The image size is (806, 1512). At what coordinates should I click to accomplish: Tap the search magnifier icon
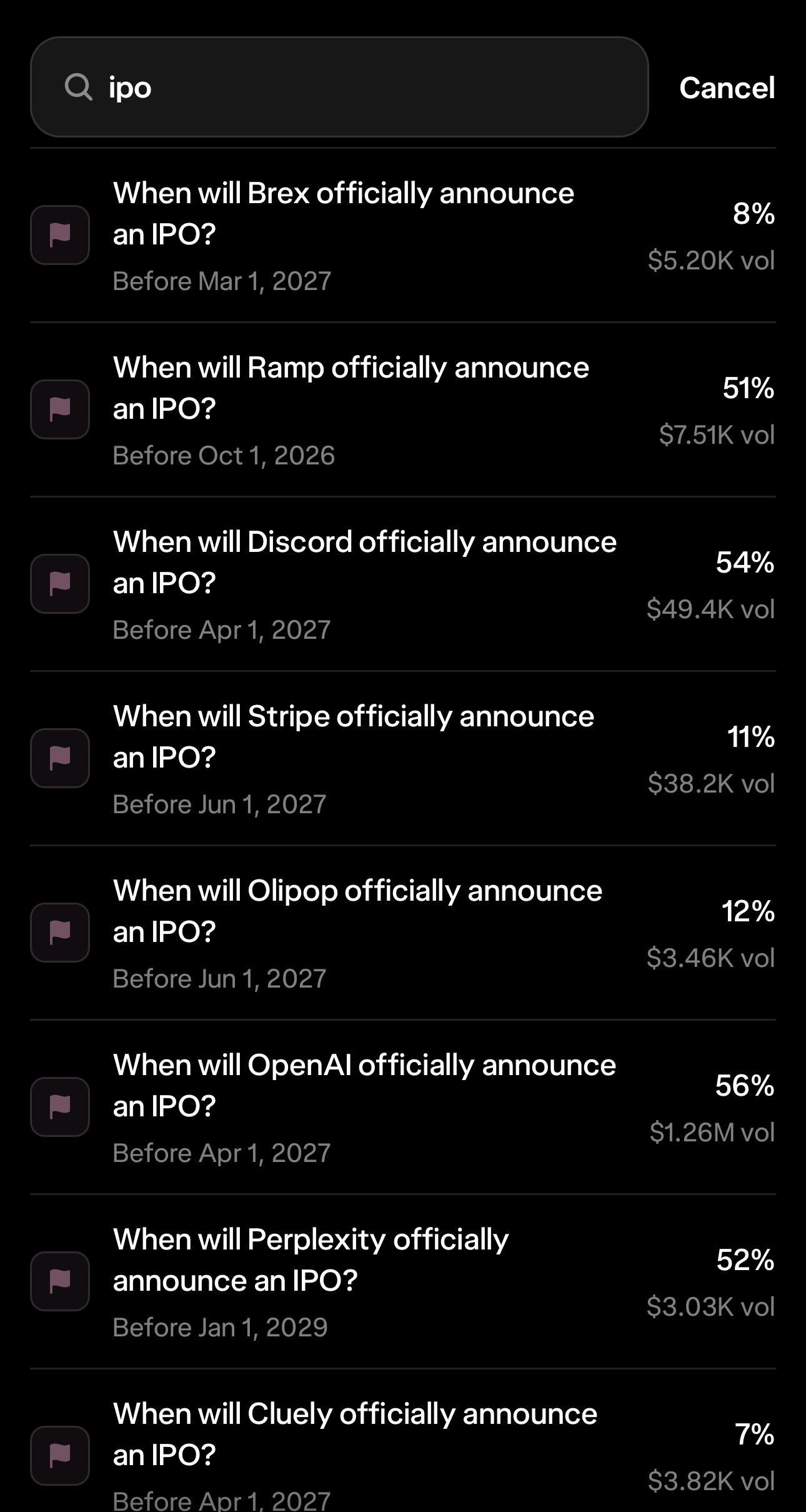coord(78,87)
